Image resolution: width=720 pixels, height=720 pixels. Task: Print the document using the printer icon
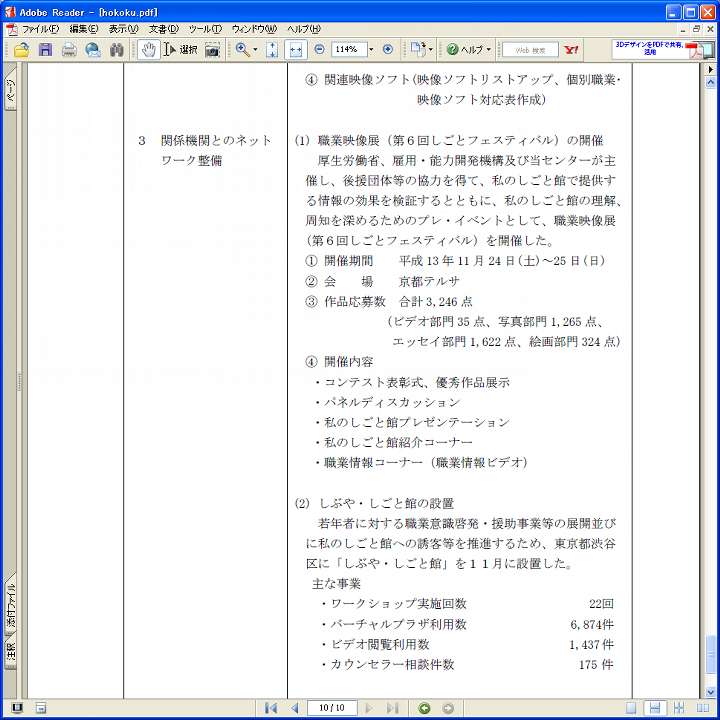[69, 49]
